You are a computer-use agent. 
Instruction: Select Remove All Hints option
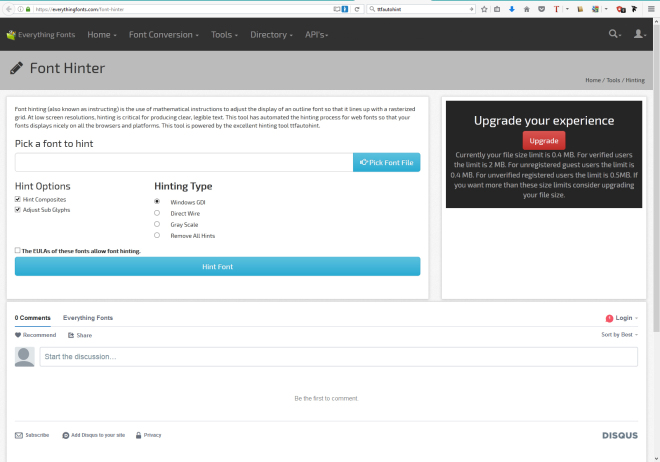pos(157,235)
